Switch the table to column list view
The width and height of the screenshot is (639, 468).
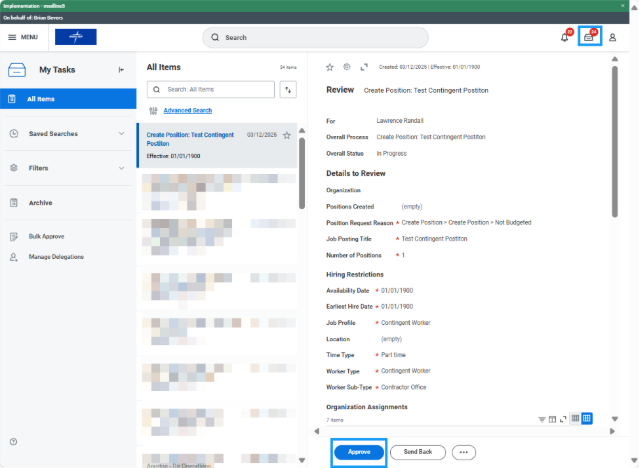click(x=575, y=418)
